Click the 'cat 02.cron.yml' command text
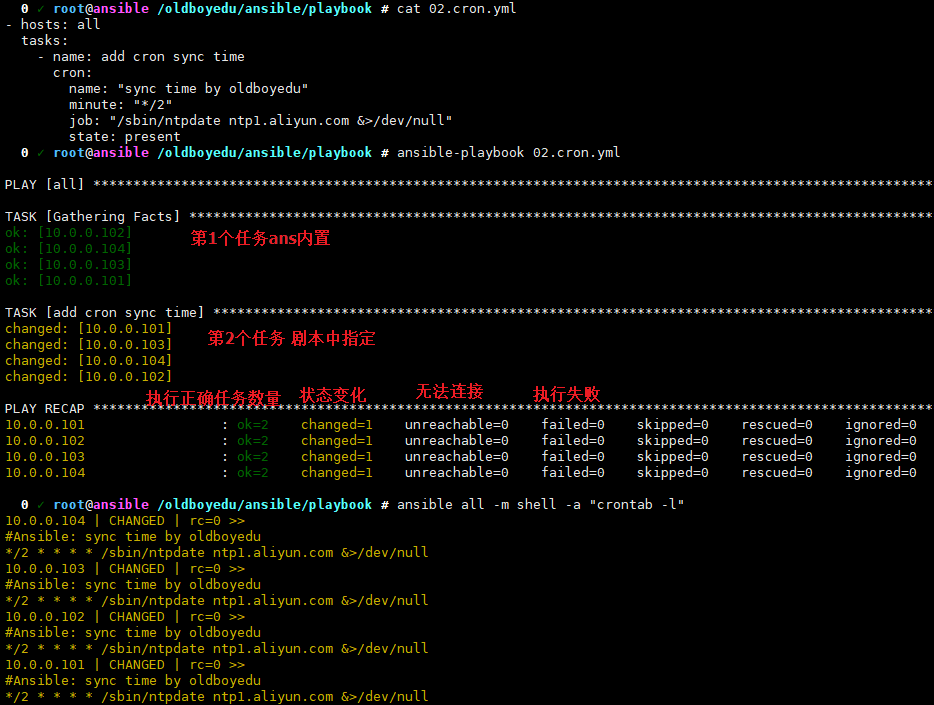Viewport: 934px width, 705px height. pyautogui.click(x=456, y=8)
